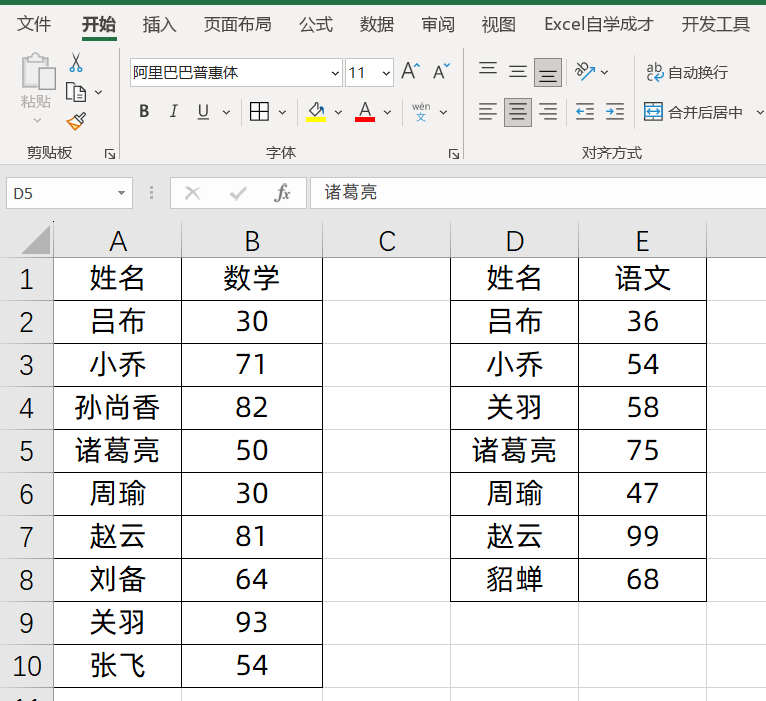Decrease the indent
The width and height of the screenshot is (766, 701).
pos(585,112)
